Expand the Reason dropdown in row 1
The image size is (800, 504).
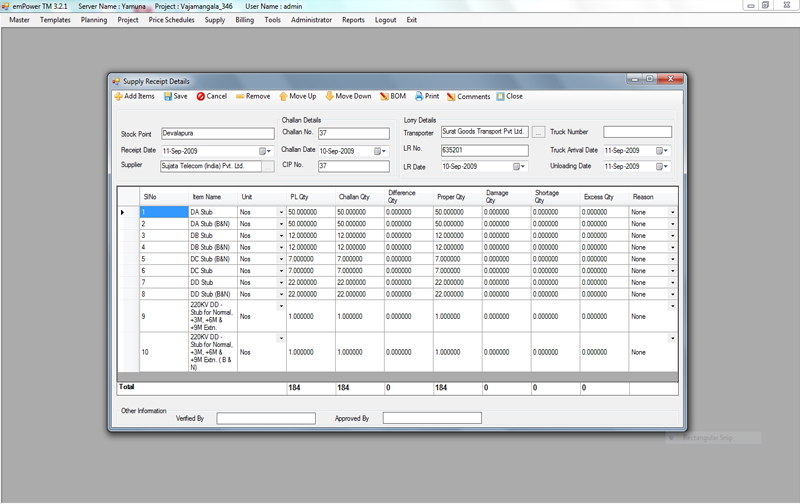coord(672,212)
